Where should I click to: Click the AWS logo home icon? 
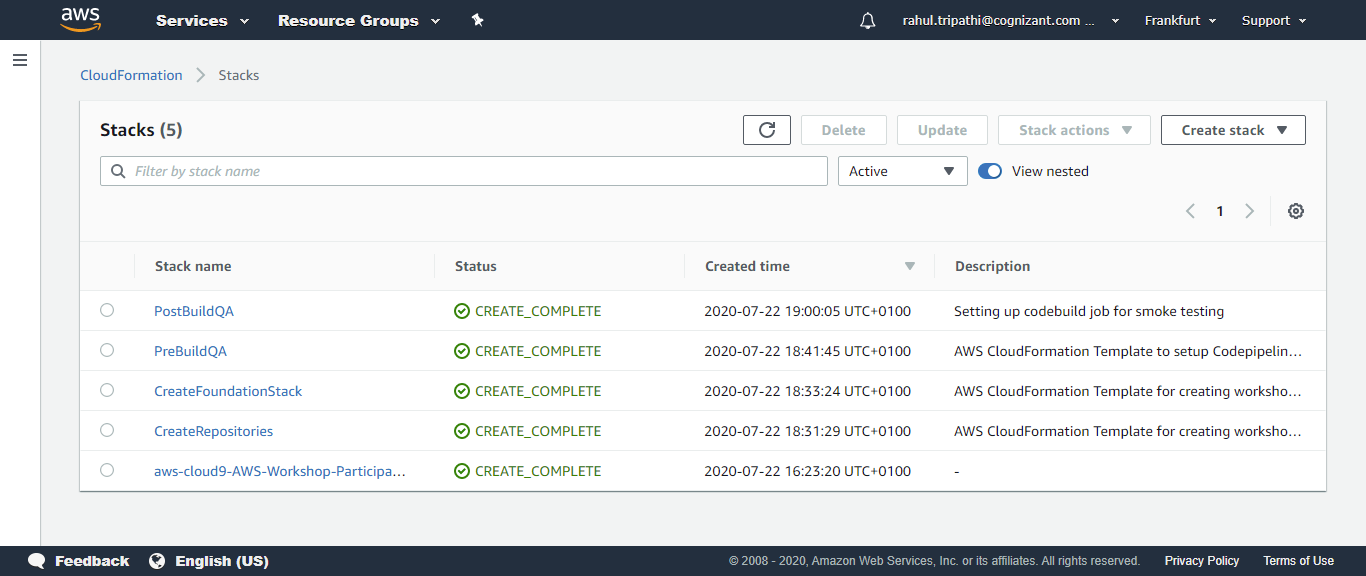(80, 20)
